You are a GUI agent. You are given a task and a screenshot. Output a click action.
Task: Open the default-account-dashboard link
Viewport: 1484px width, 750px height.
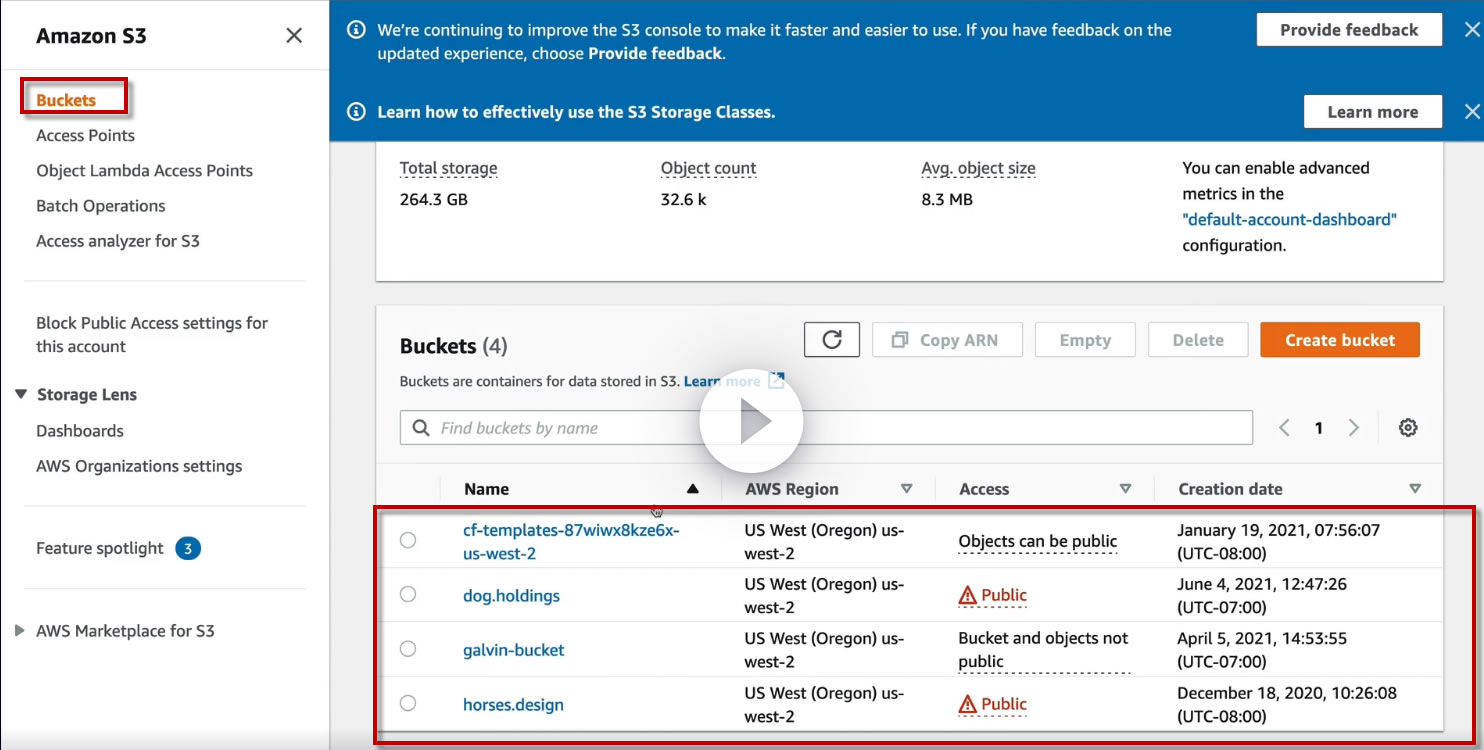[1289, 219]
